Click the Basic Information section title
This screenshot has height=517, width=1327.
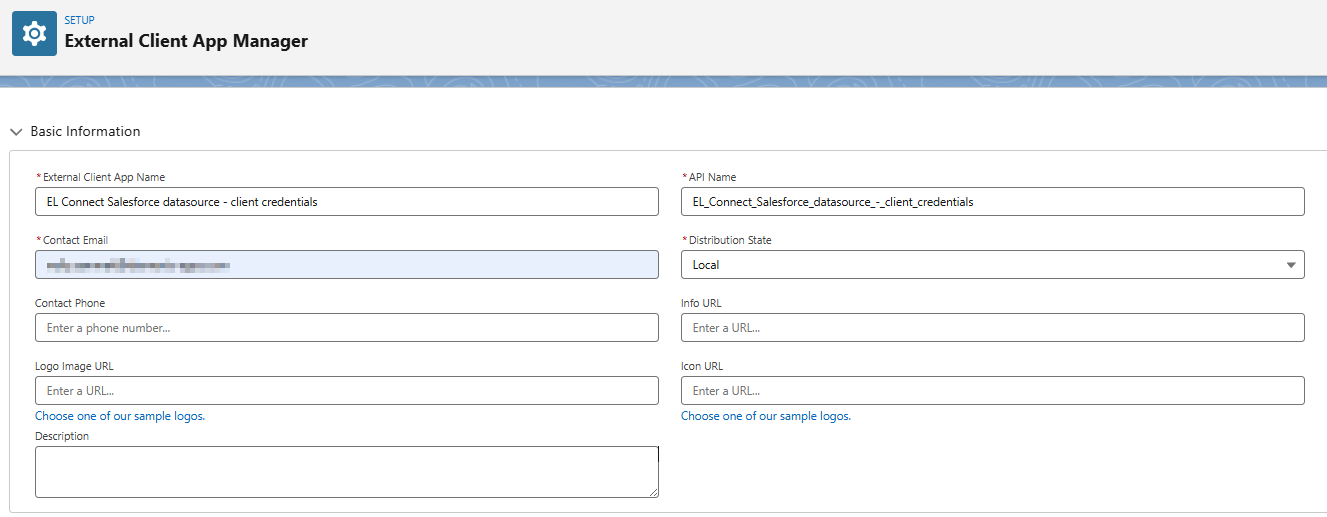coord(85,132)
